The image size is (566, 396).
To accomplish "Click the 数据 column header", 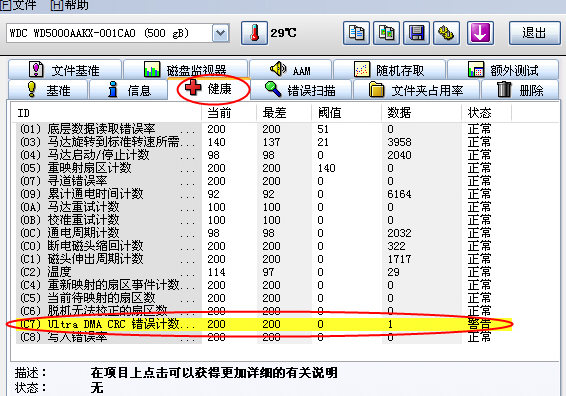I will 422,113.
